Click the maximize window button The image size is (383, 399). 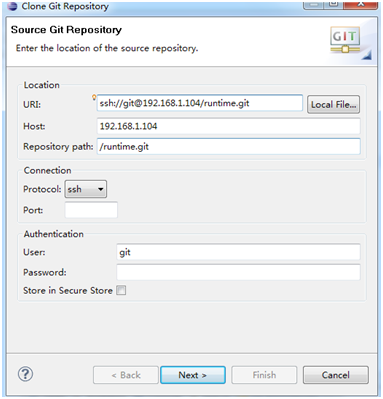click(334, 4)
